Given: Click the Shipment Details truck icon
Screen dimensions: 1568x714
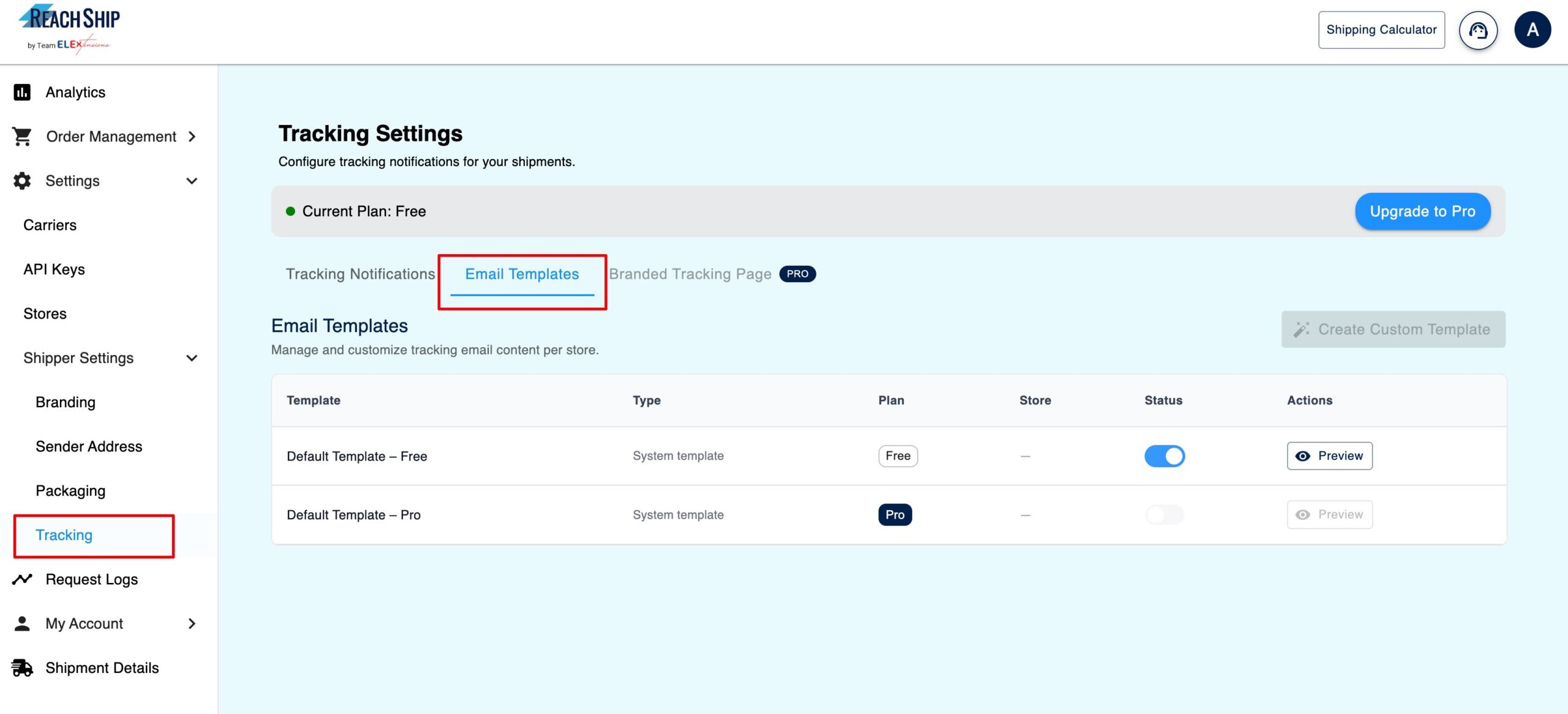Looking at the screenshot, I should [x=22, y=667].
